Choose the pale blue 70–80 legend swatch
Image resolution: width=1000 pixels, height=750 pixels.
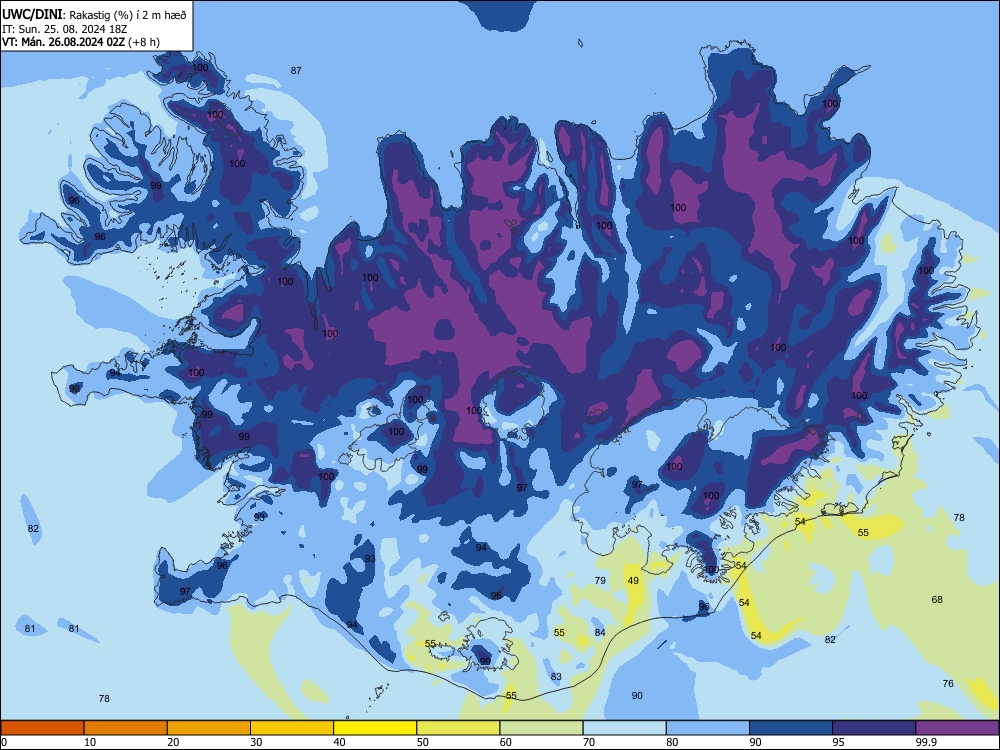coord(625,728)
